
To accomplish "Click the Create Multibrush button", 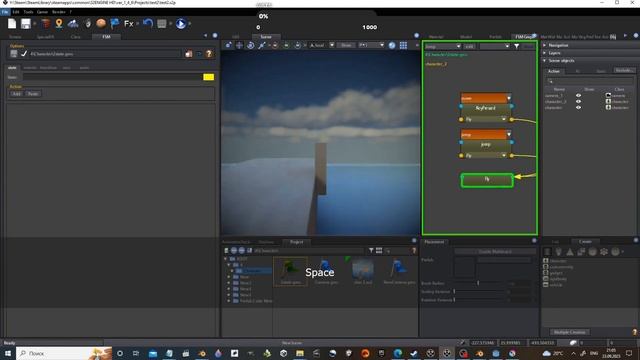I will coord(495,252).
